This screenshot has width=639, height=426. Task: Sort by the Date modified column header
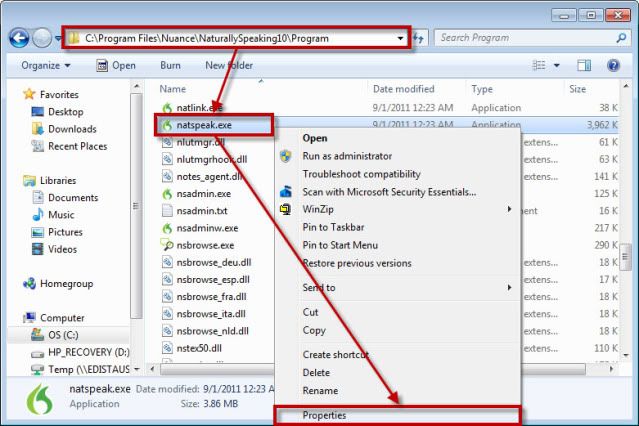[x=403, y=89]
